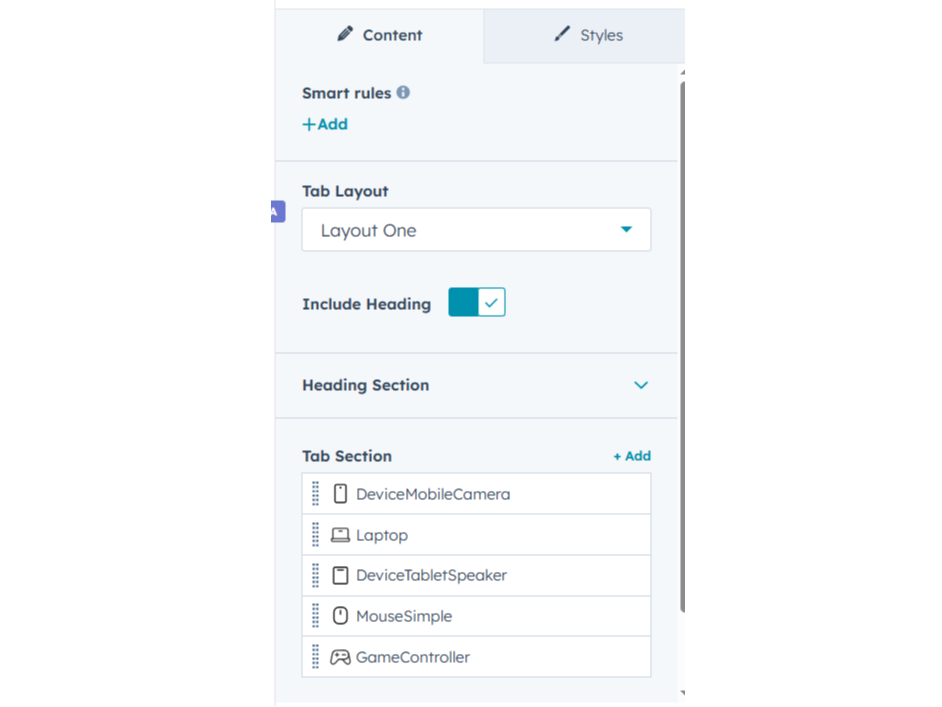Click the game controller icon
This screenshot has width=942, height=707.
[x=340, y=657]
